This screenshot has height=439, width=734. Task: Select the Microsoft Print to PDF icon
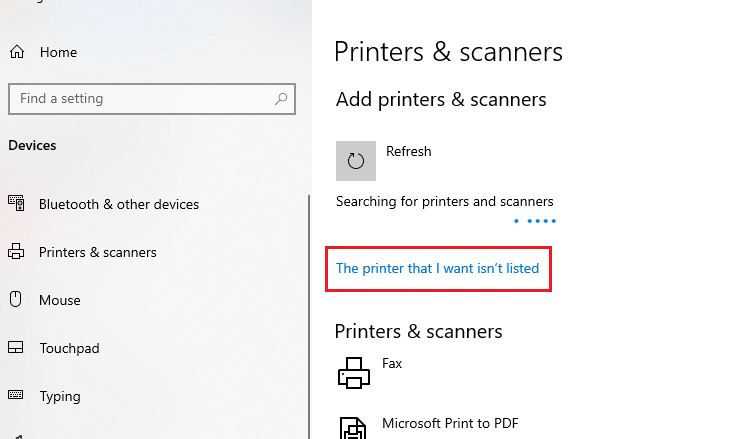[x=353, y=428]
